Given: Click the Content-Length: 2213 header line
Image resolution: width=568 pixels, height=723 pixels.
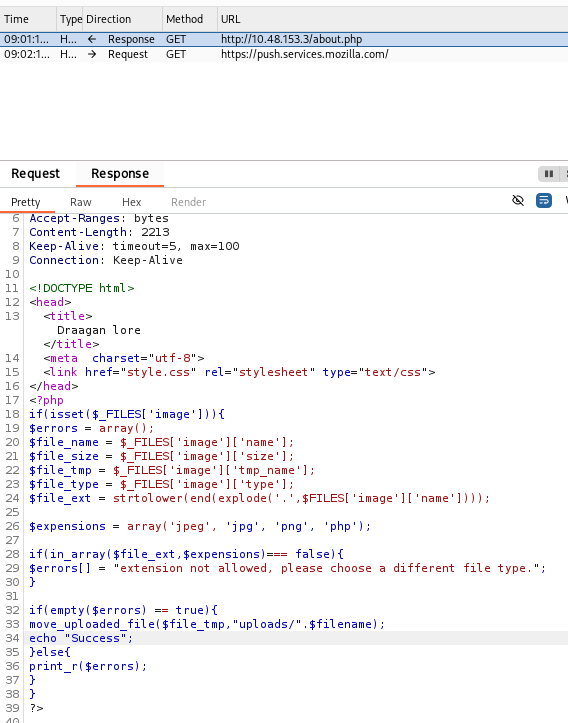Looking at the screenshot, I should 99,232.
